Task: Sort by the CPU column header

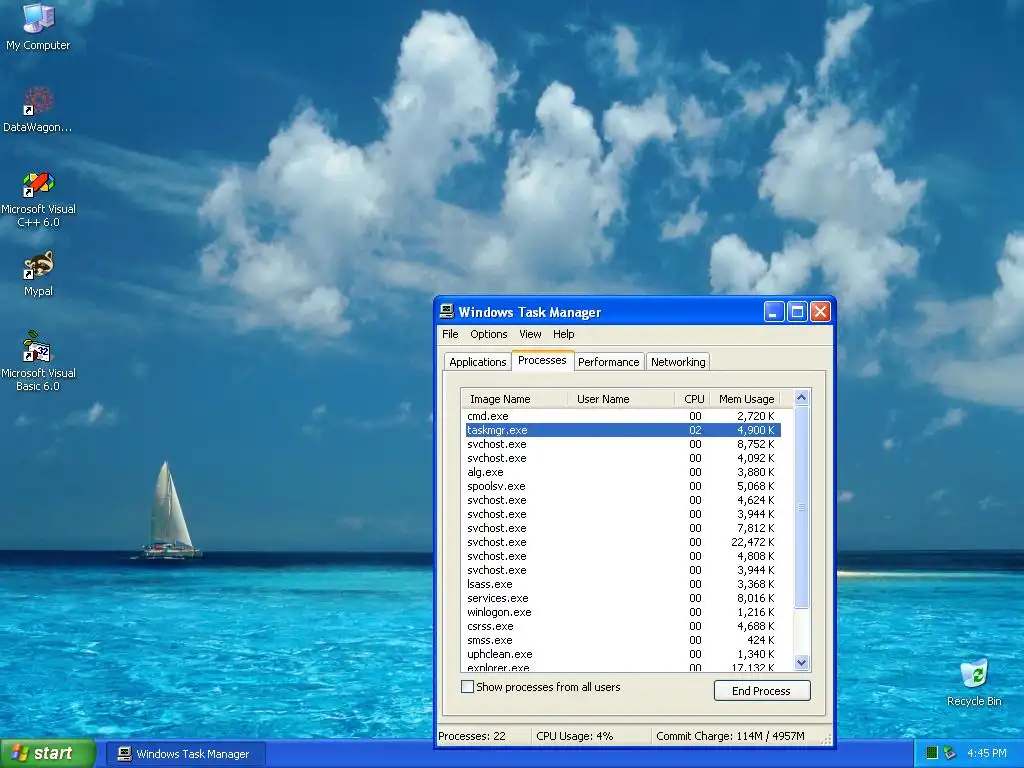Action: pyautogui.click(x=692, y=398)
